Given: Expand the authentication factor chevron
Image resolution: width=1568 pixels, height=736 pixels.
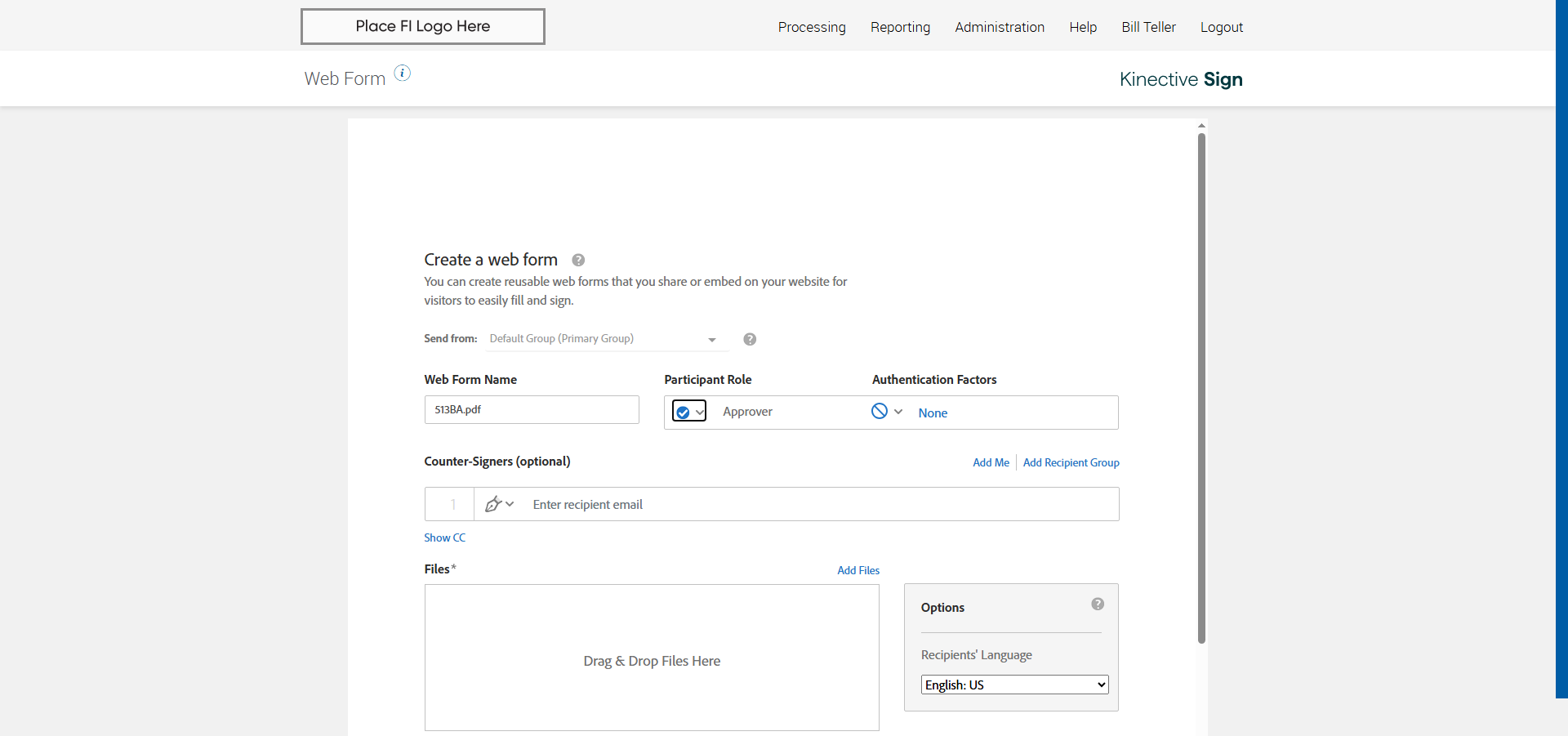Looking at the screenshot, I should pos(898,412).
